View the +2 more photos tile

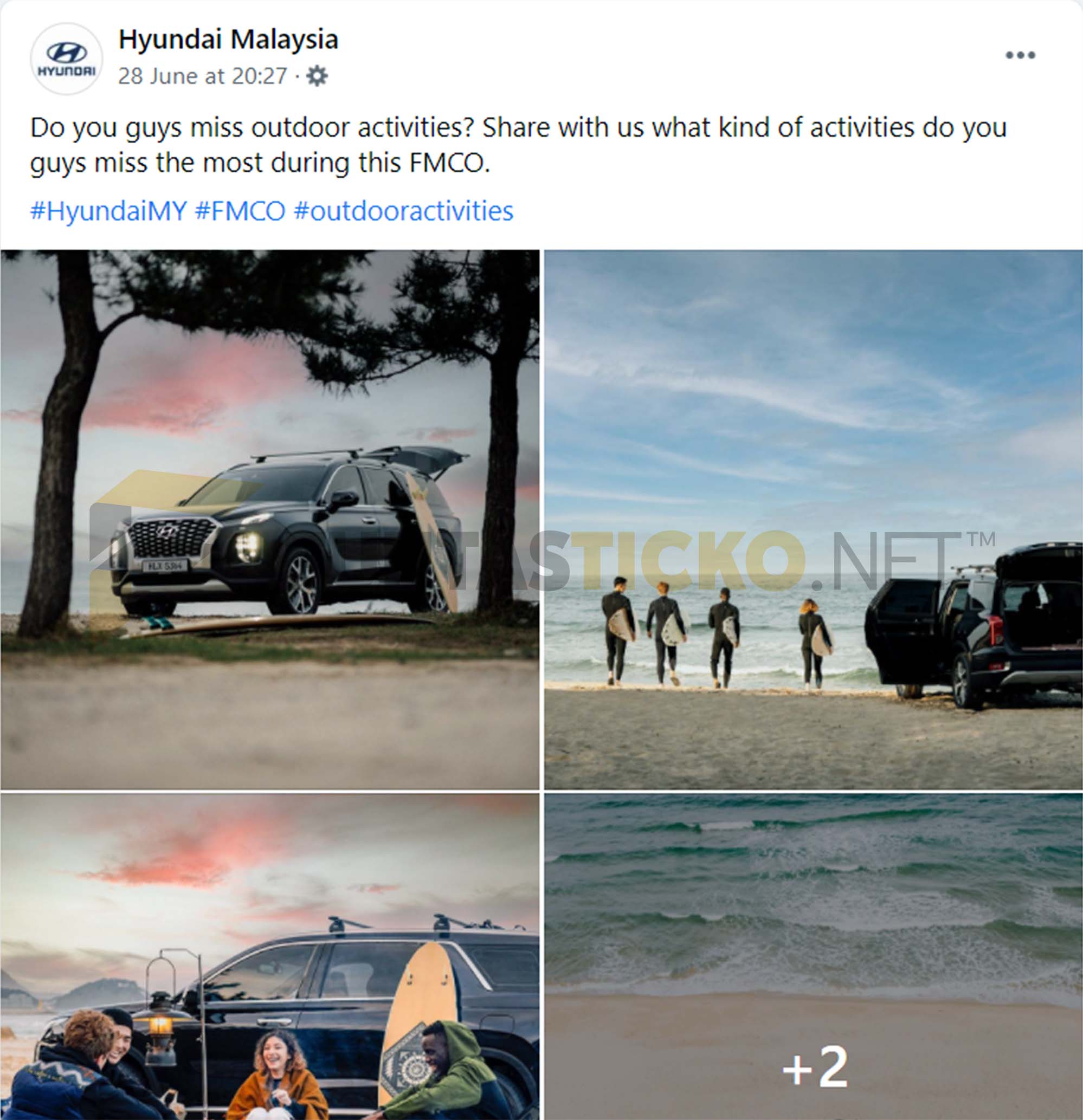click(813, 956)
